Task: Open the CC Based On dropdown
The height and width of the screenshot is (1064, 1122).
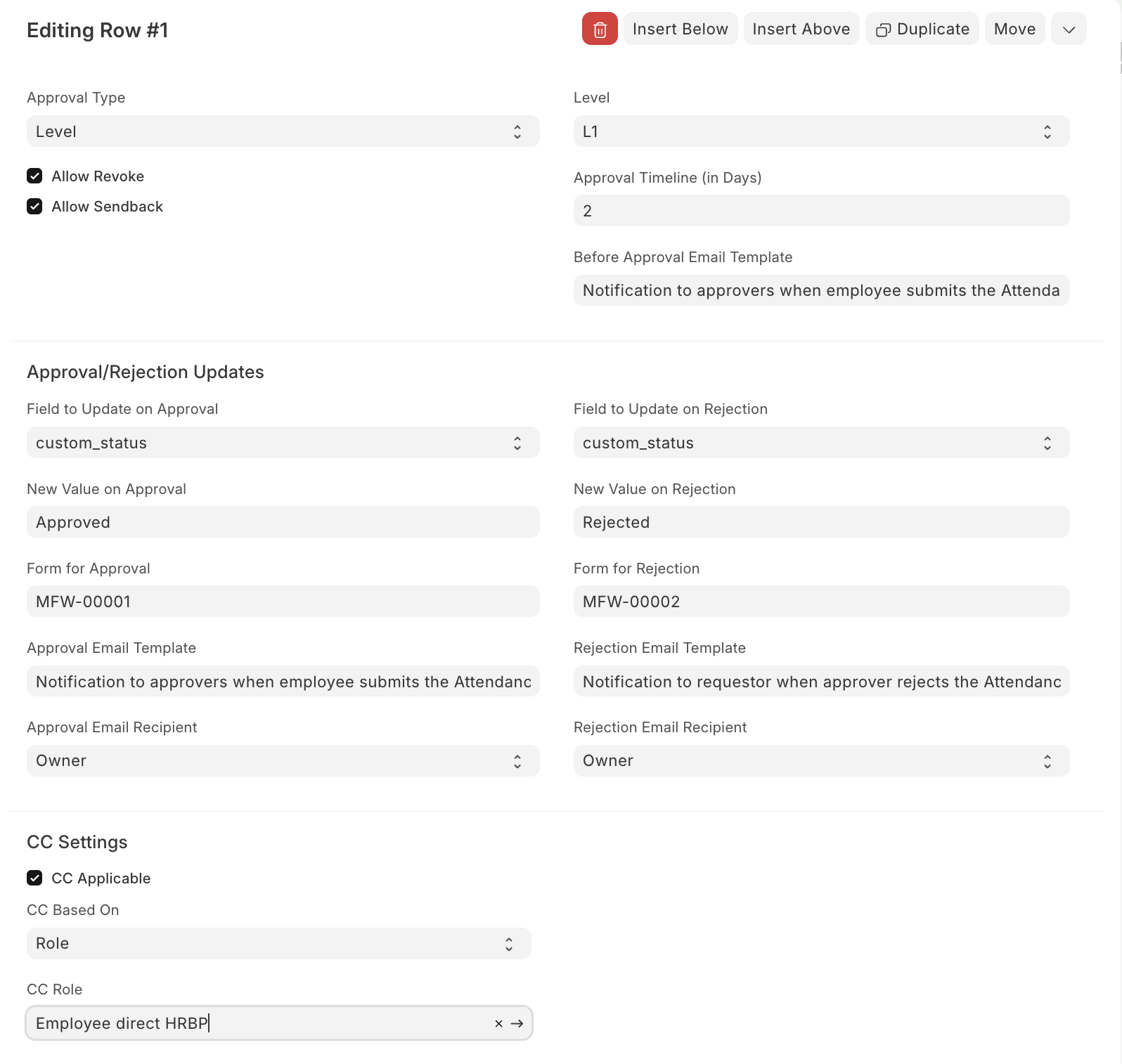Action: tap(279, 943)
